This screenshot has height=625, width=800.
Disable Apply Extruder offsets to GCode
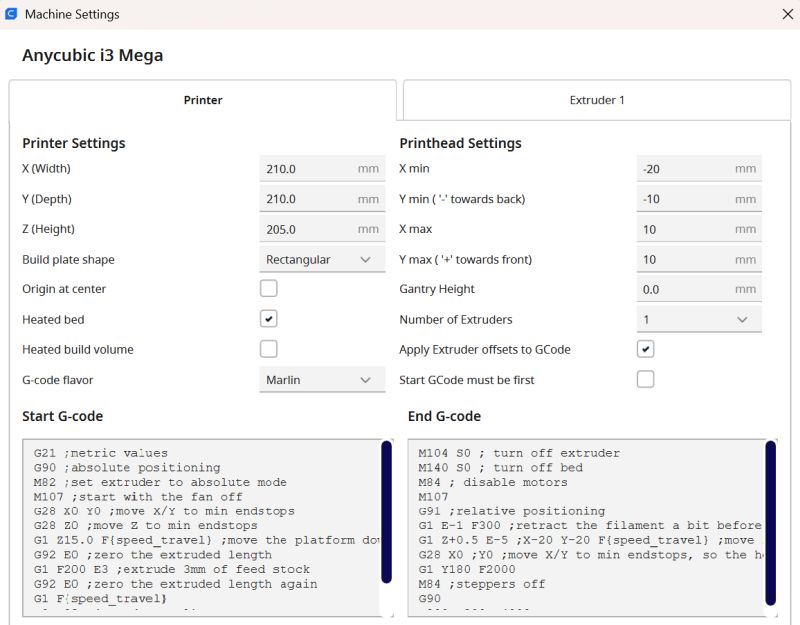click(646, 349)
